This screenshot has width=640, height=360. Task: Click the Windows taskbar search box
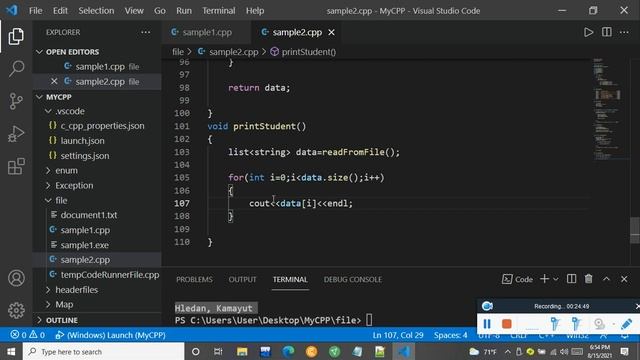click(104, 351)
